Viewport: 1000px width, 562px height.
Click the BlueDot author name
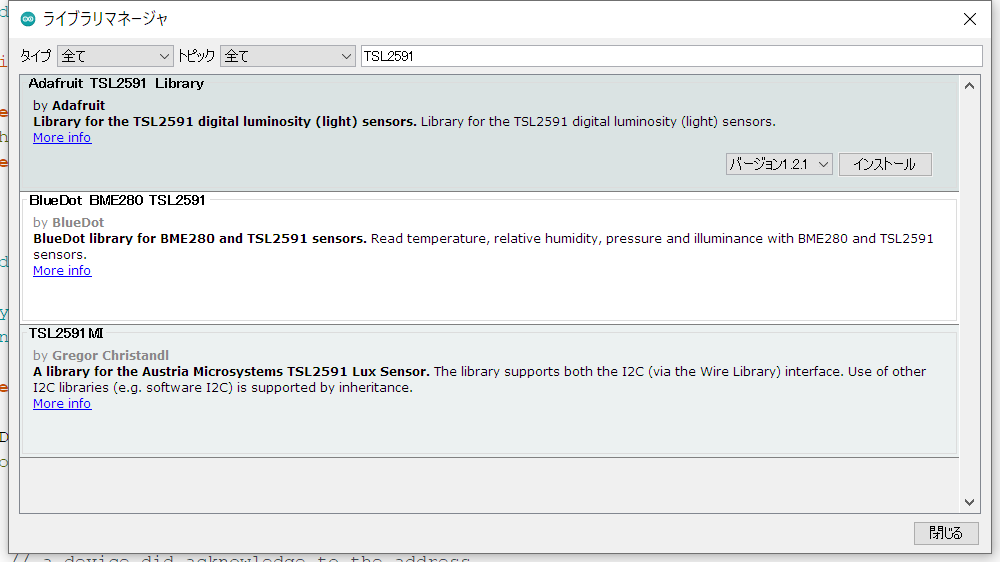click(x=78, y=222)
